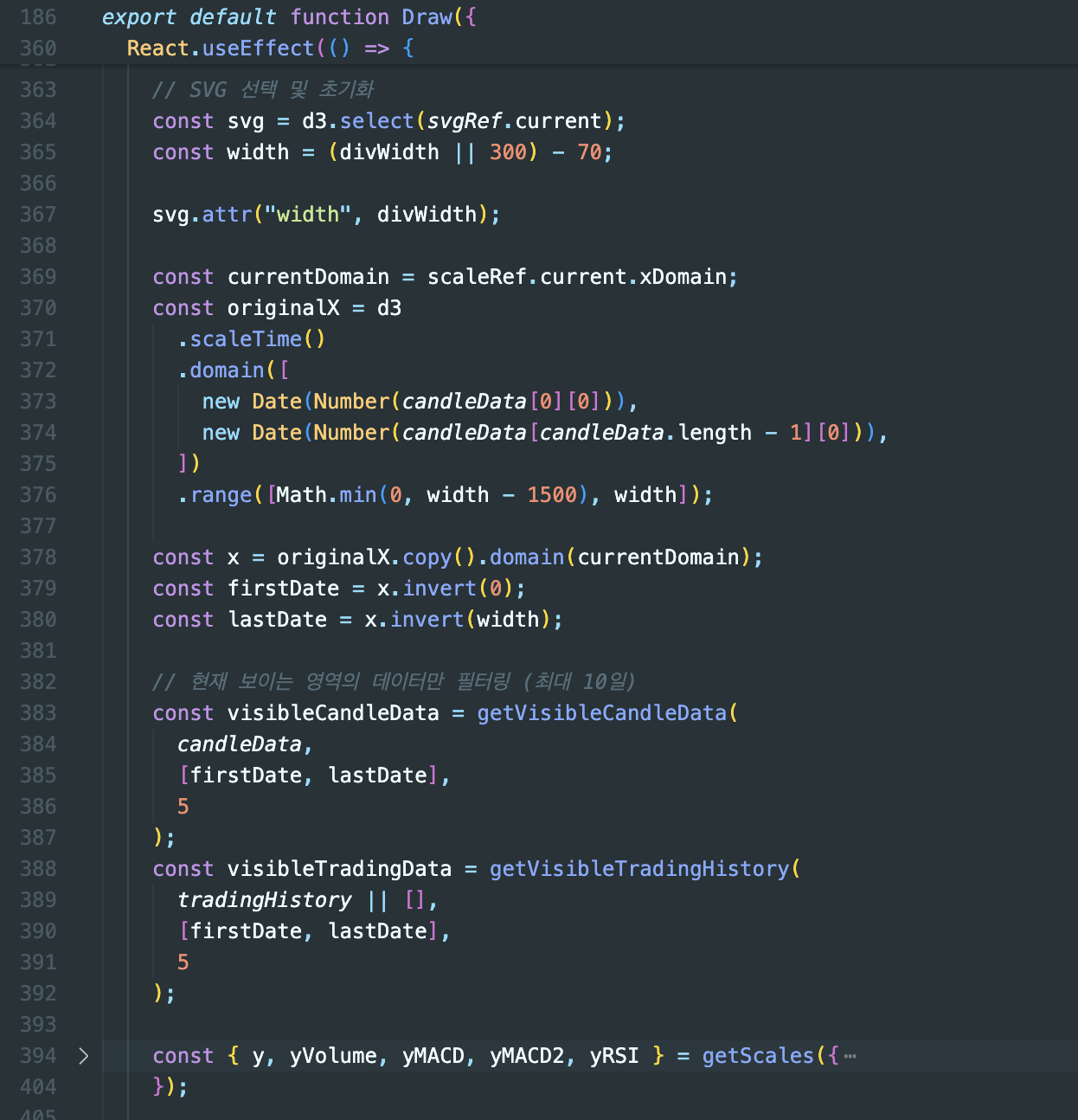1078x1120 pixels.
Task: Click '[firstDate, lastDate]' on line 385
Action: click(x=308, y=775)
